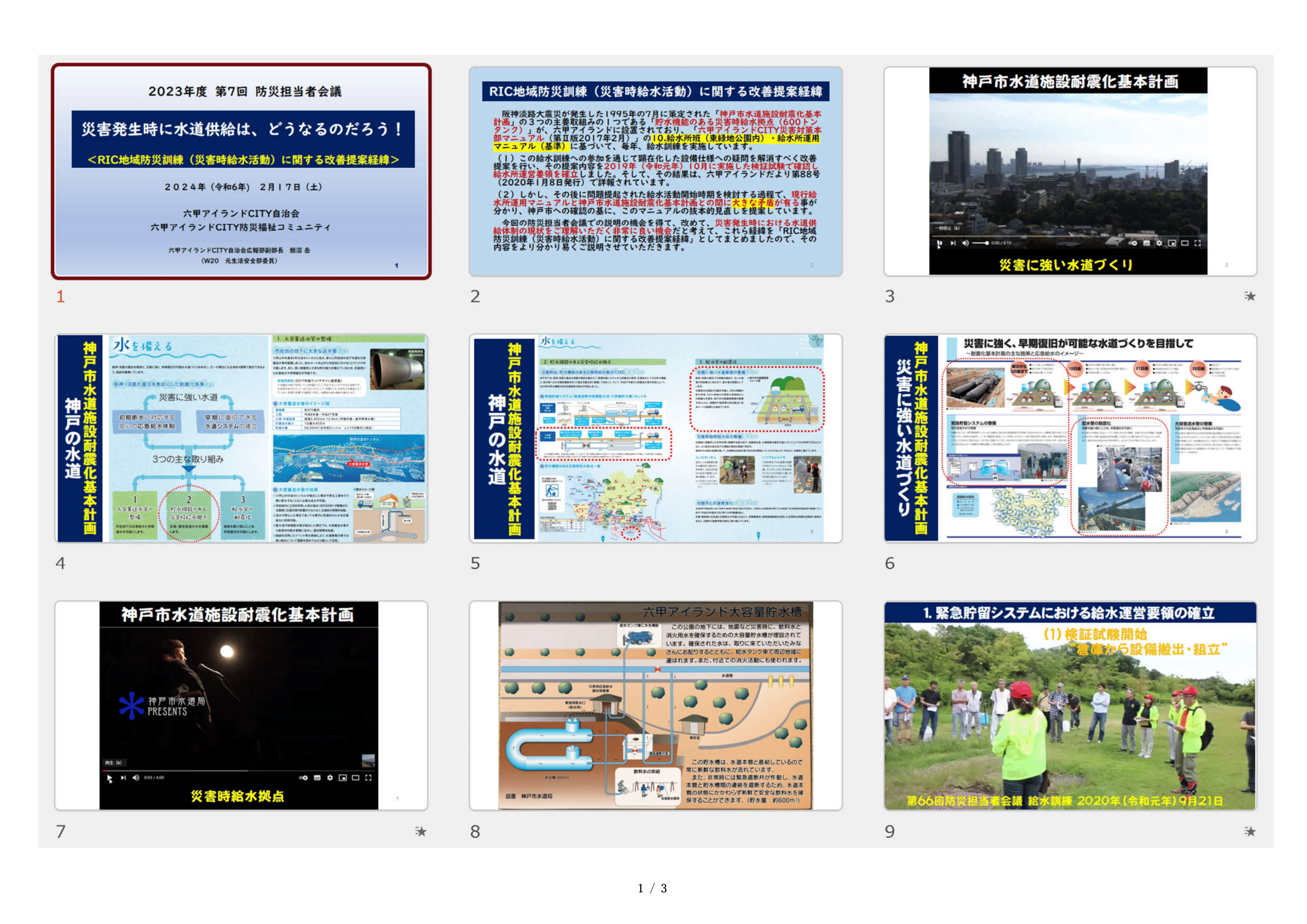Screen dimensions: 1307x924
Task: Click play button in slide 7 video
Action: pyautogui.click(x=109, y=778)
